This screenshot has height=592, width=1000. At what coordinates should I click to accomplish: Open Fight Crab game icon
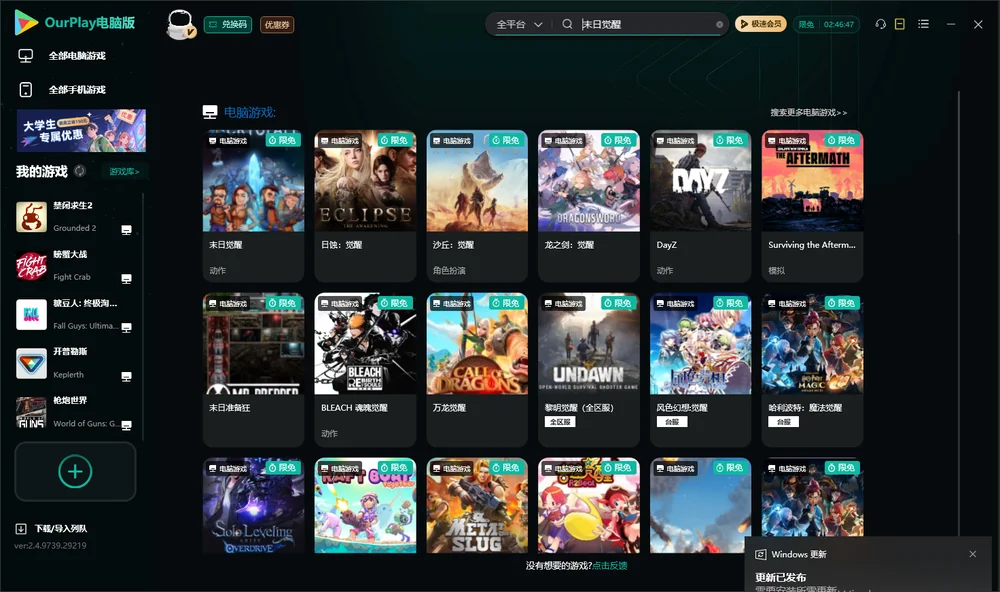tap(31, 265)
